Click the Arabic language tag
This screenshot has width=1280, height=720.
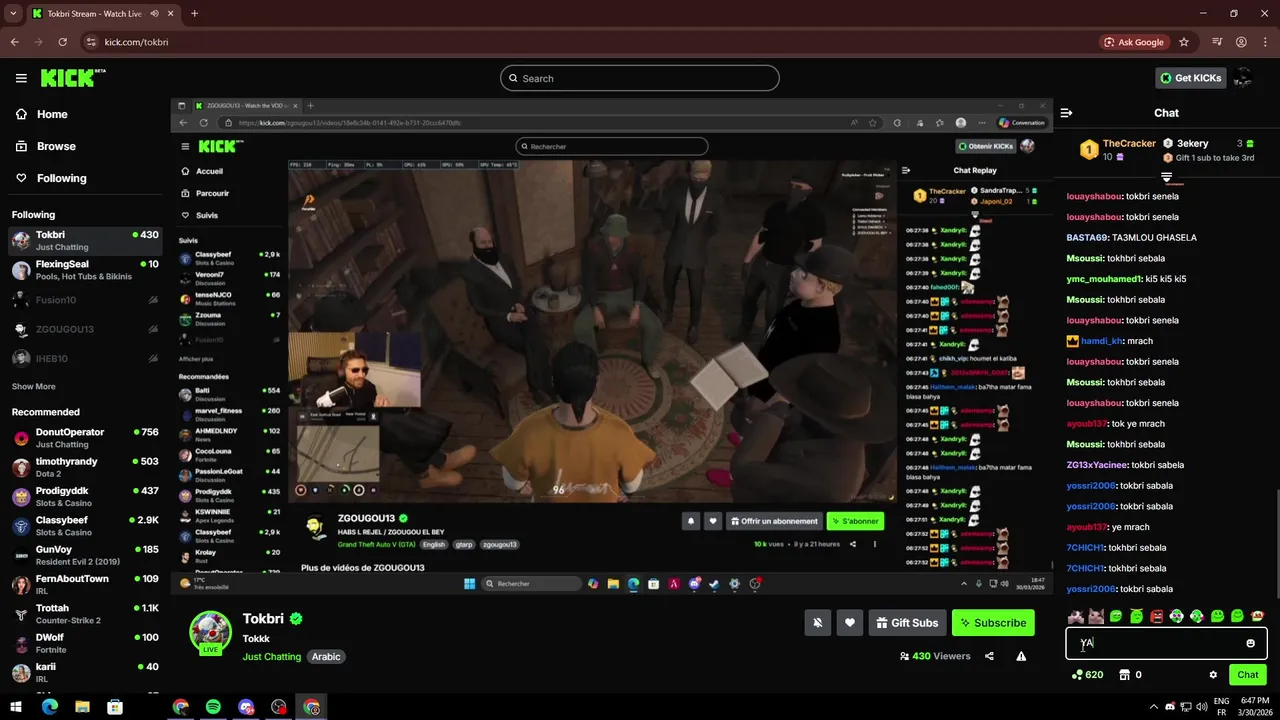326,657
